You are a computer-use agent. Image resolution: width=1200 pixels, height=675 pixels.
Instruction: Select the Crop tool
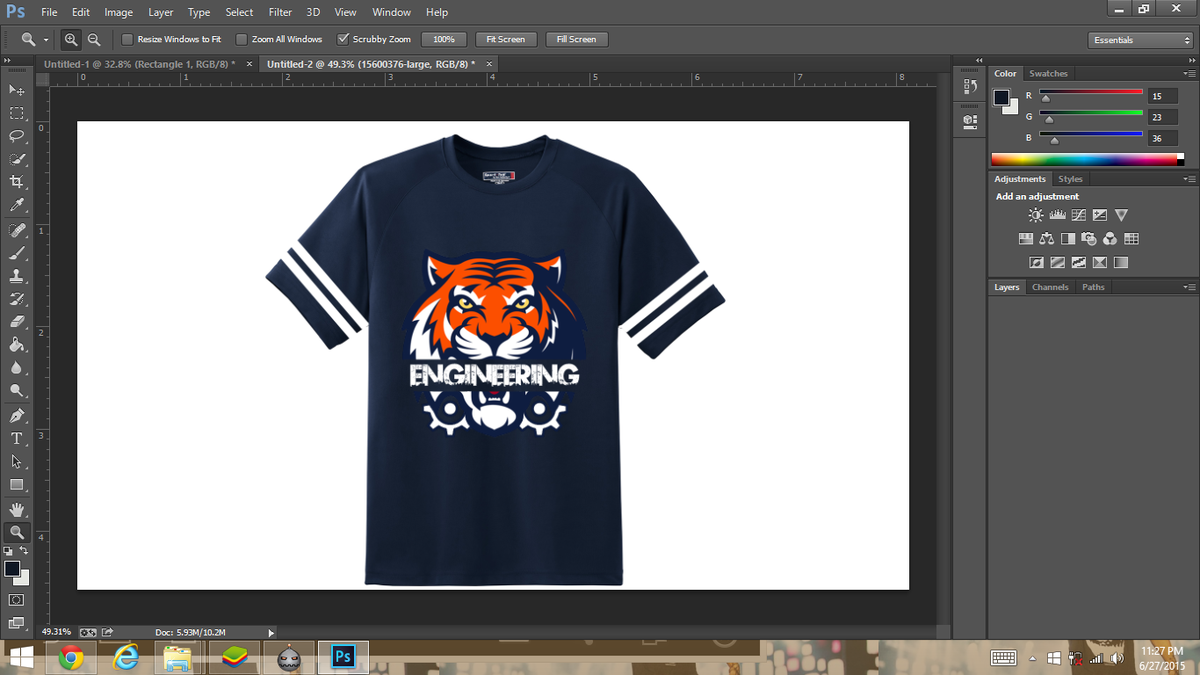(x=17, y=182)
